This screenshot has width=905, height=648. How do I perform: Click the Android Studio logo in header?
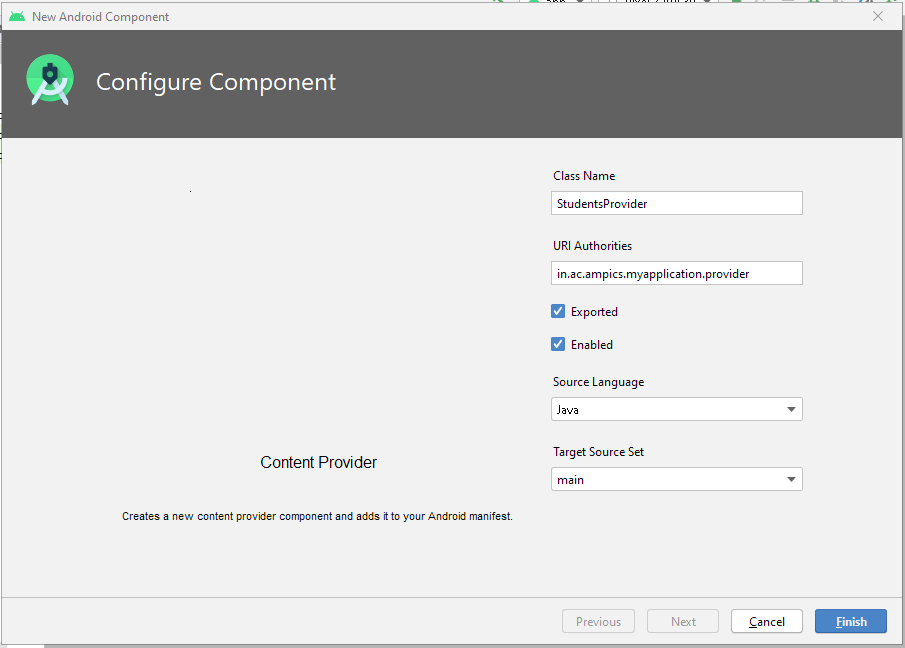tap(50, 80)
